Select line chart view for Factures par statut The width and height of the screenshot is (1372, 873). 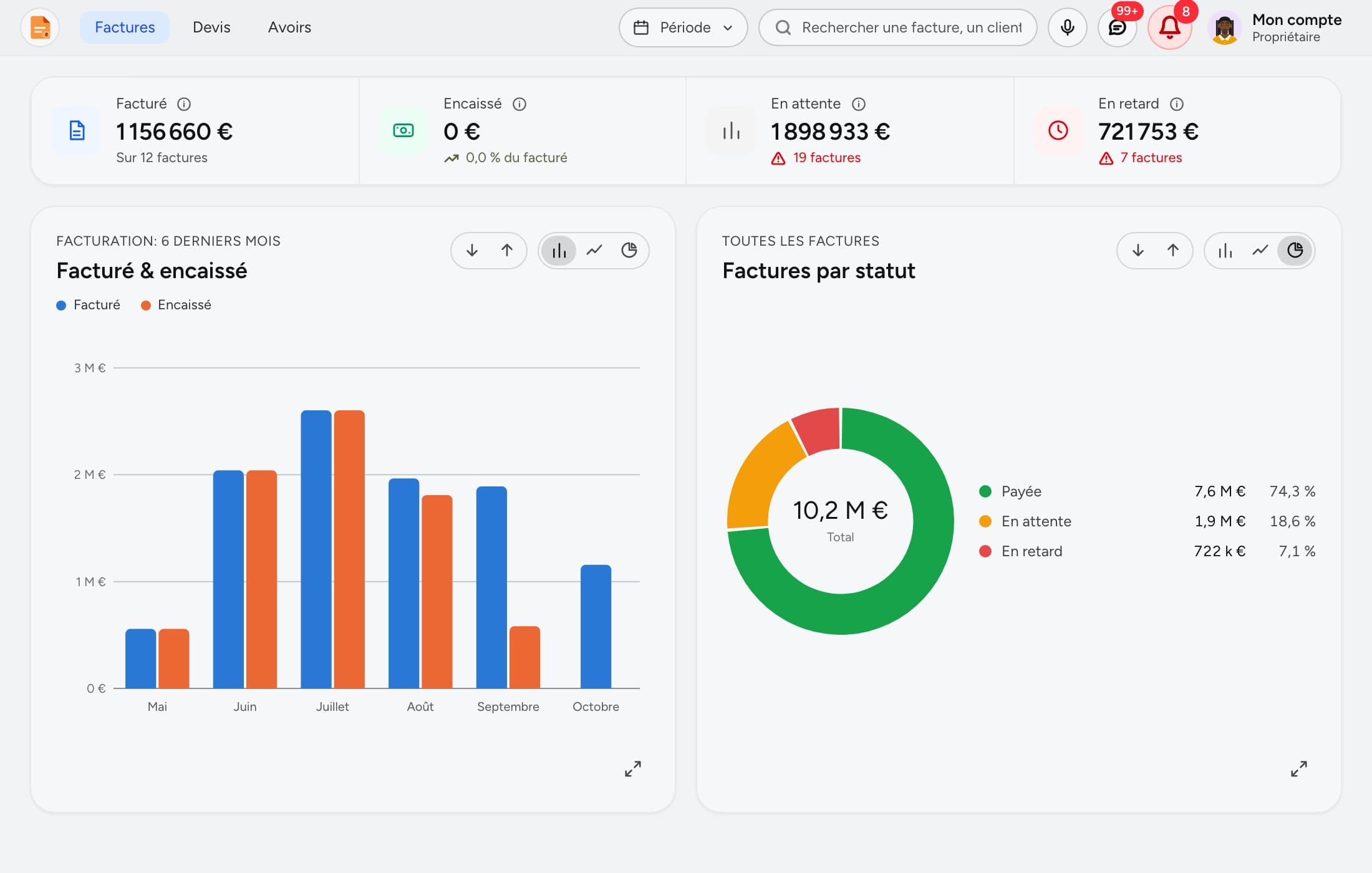(x=1260, y=251)
